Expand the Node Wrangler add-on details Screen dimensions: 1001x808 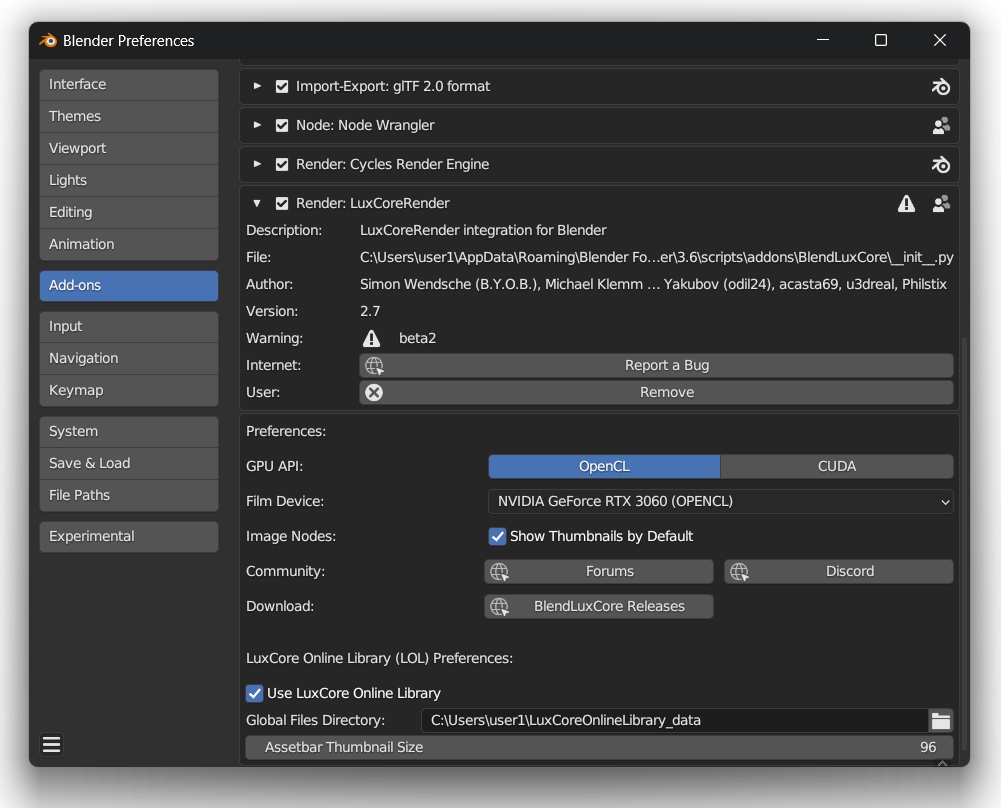(x=257, y=126)
